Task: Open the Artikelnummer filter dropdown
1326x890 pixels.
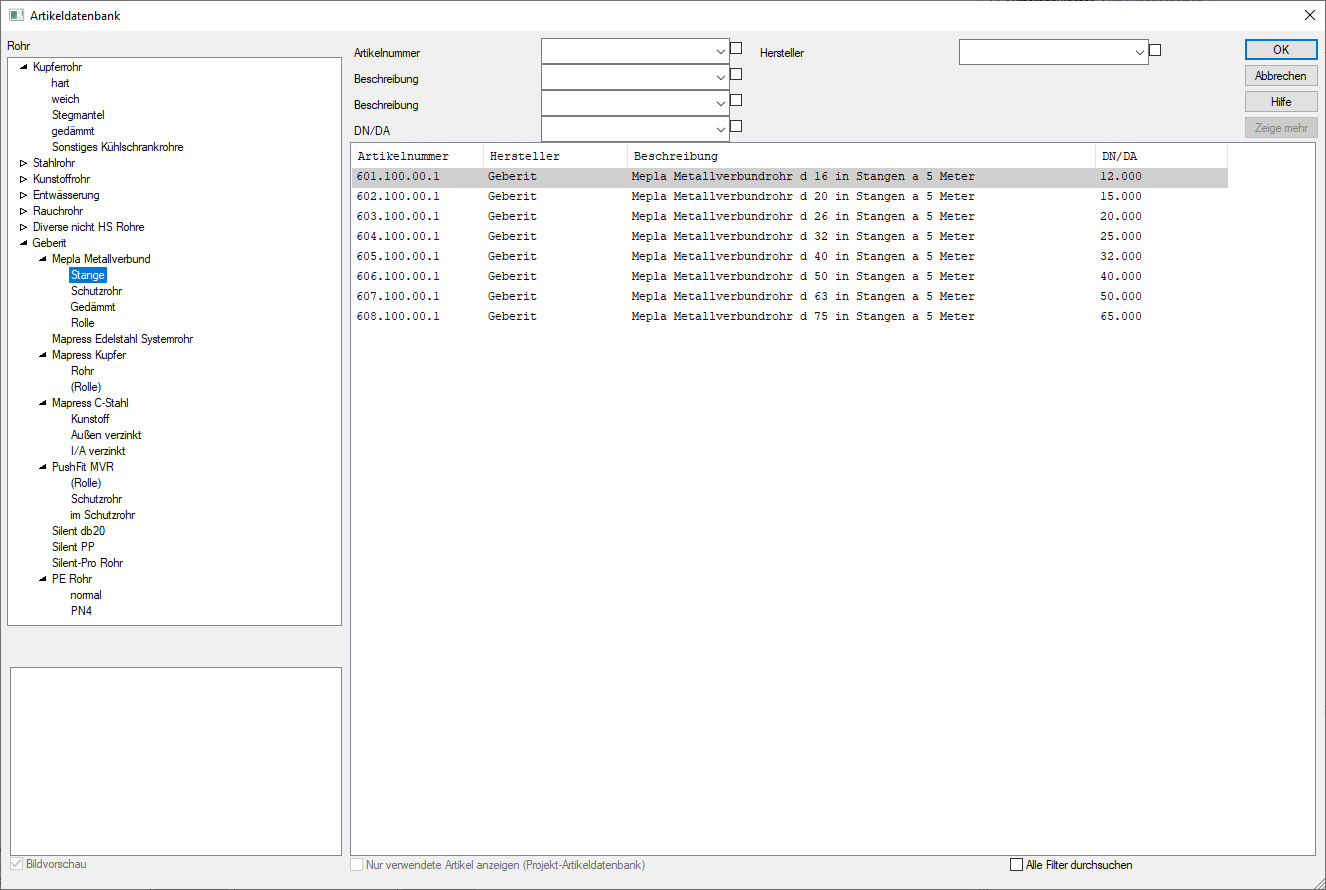Action: [722, 51]
